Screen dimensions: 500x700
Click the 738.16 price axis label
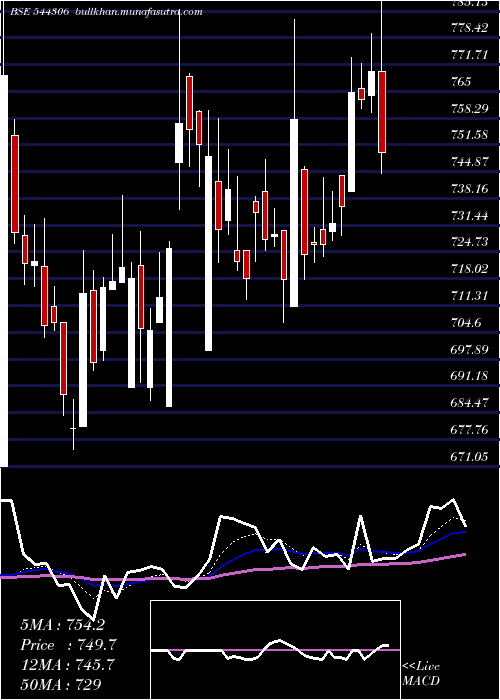[469, 189]
